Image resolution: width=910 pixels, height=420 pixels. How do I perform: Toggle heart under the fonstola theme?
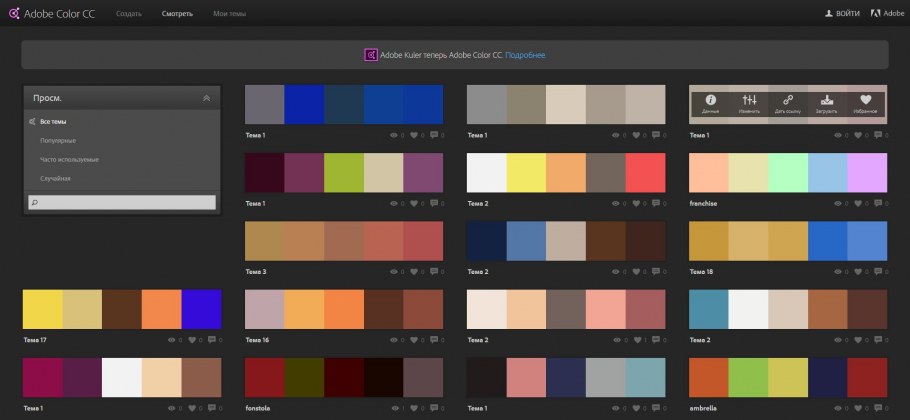(x=414, y=408)
